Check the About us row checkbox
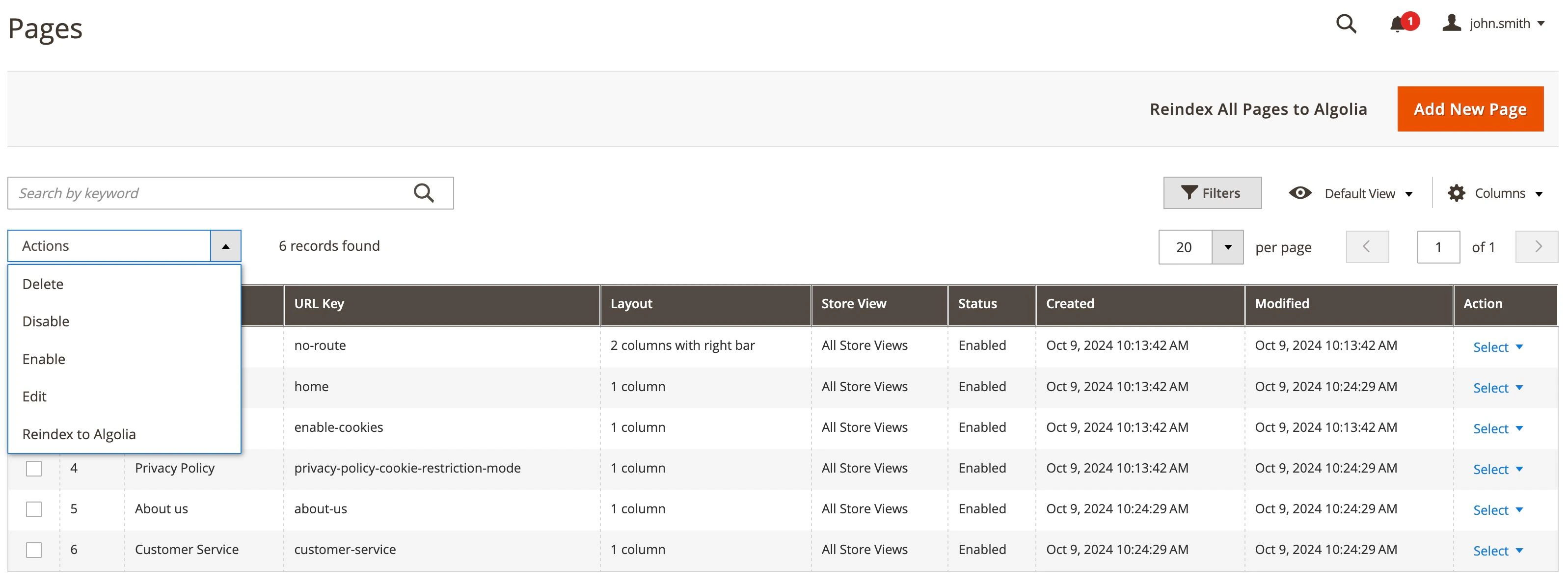The width and height of the screenshot is (1568, 583). pyautogui.click(x=33, y=509)
